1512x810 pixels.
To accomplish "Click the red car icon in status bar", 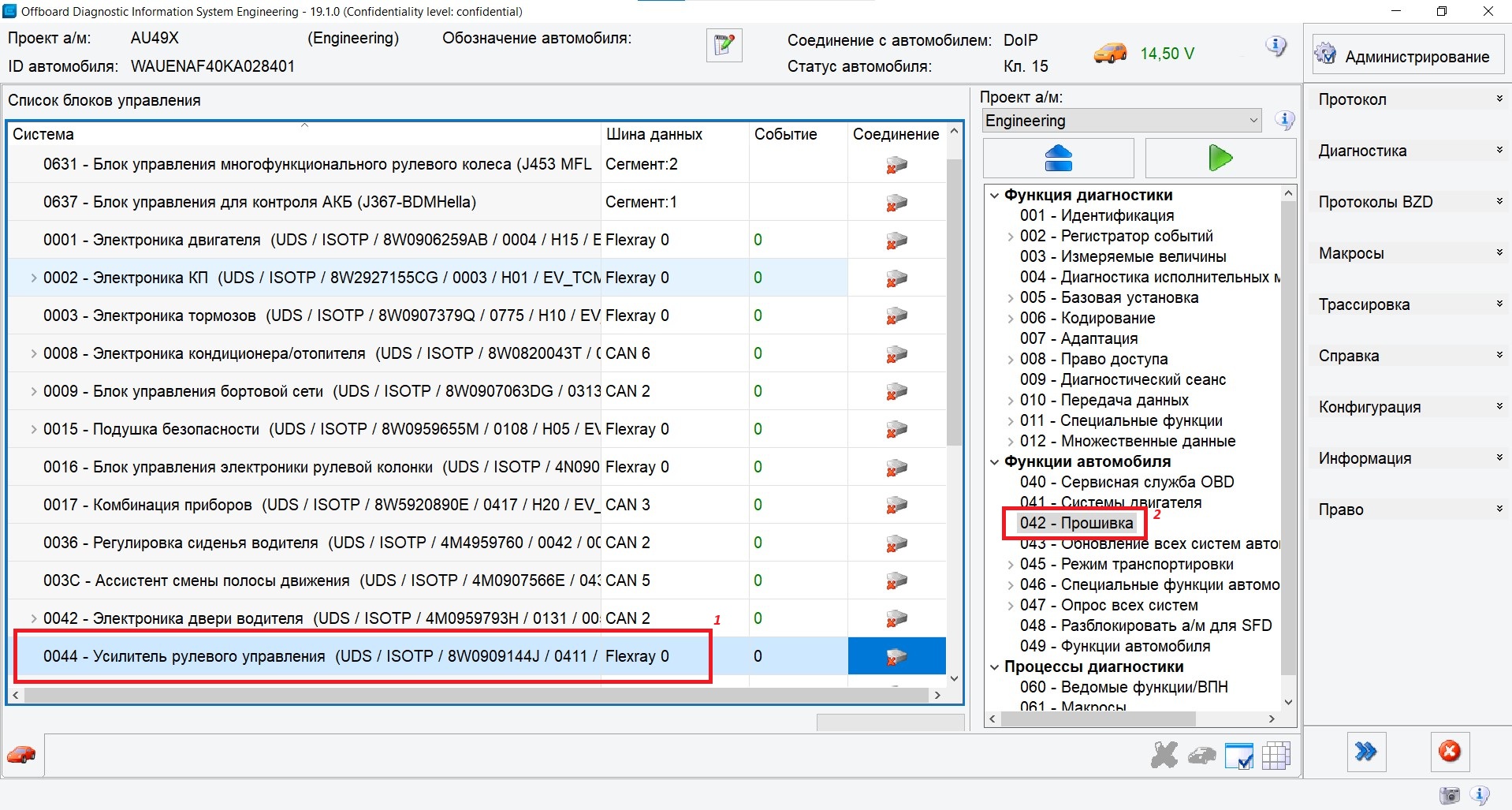I will click(21, 755).
